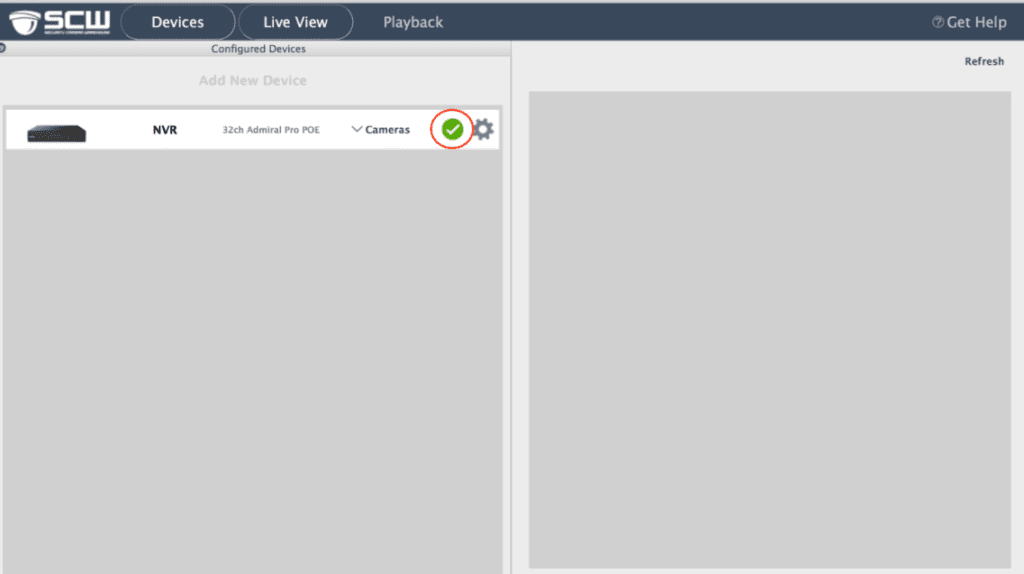Select the NVR device name label

tap(165, 130)
